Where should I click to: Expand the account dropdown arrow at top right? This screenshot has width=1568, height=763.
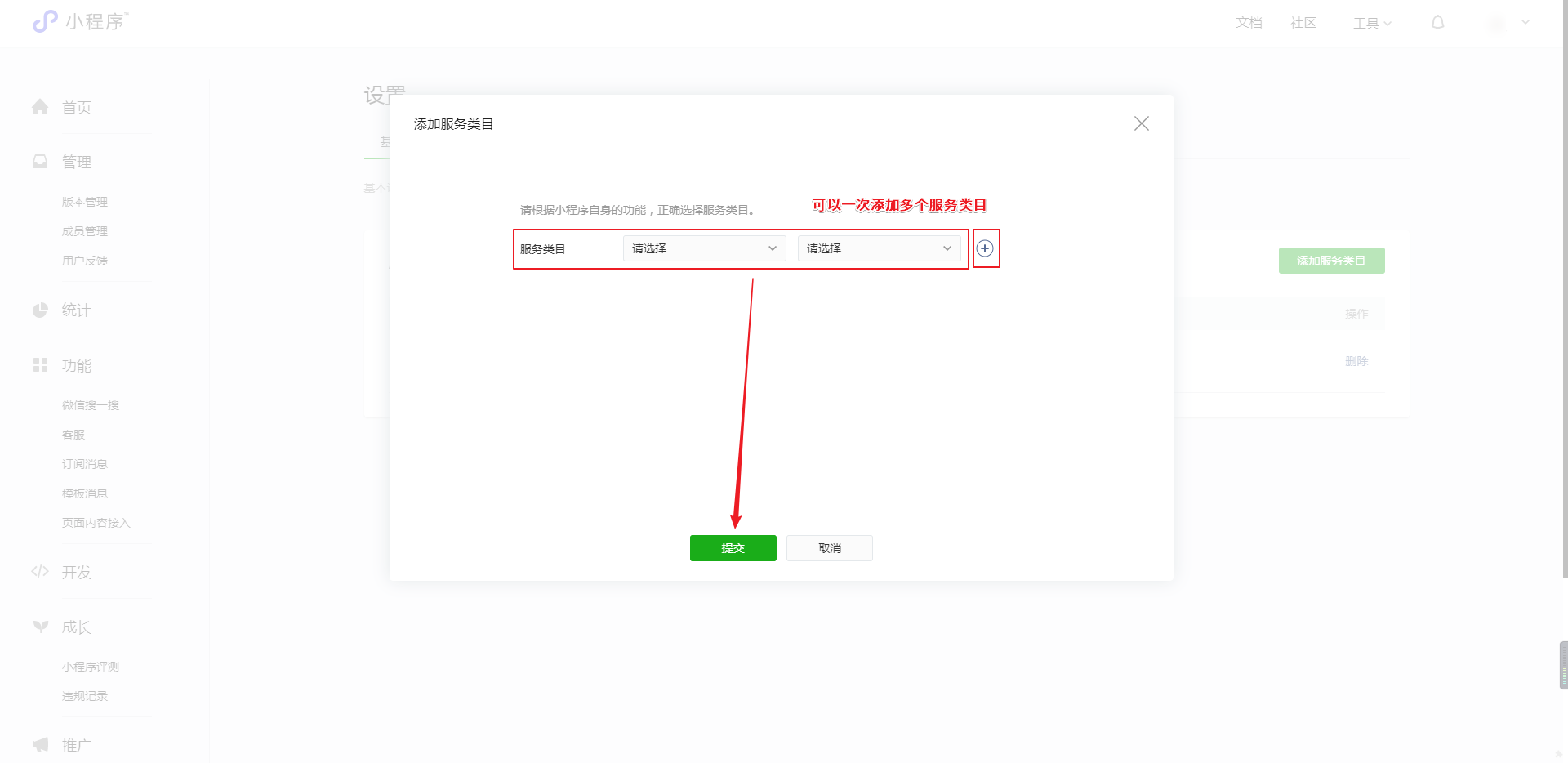[1525, 23]
